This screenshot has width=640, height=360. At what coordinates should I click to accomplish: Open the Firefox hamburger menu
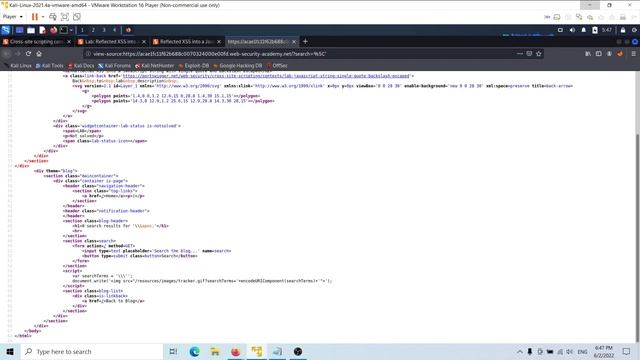[x=633, y=53]
